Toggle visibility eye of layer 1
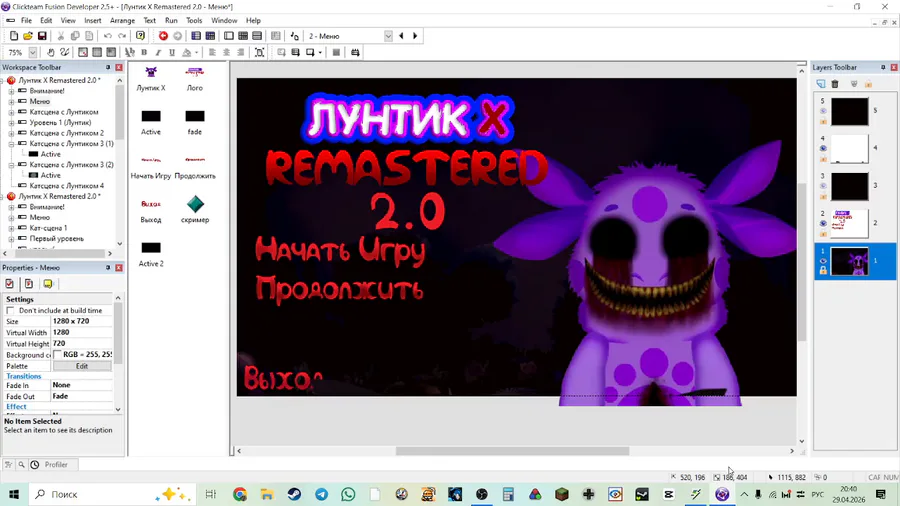 coord(823,261)
